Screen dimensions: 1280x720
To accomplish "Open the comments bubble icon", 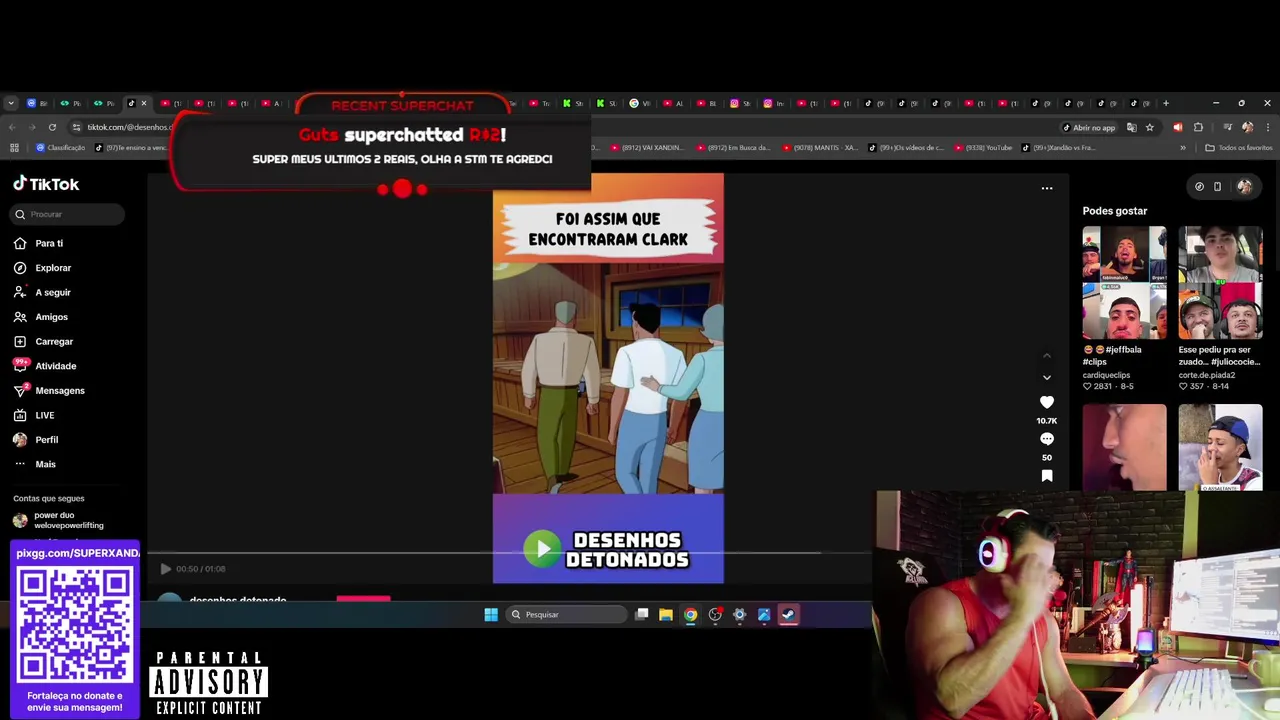I will point(1047,439).
